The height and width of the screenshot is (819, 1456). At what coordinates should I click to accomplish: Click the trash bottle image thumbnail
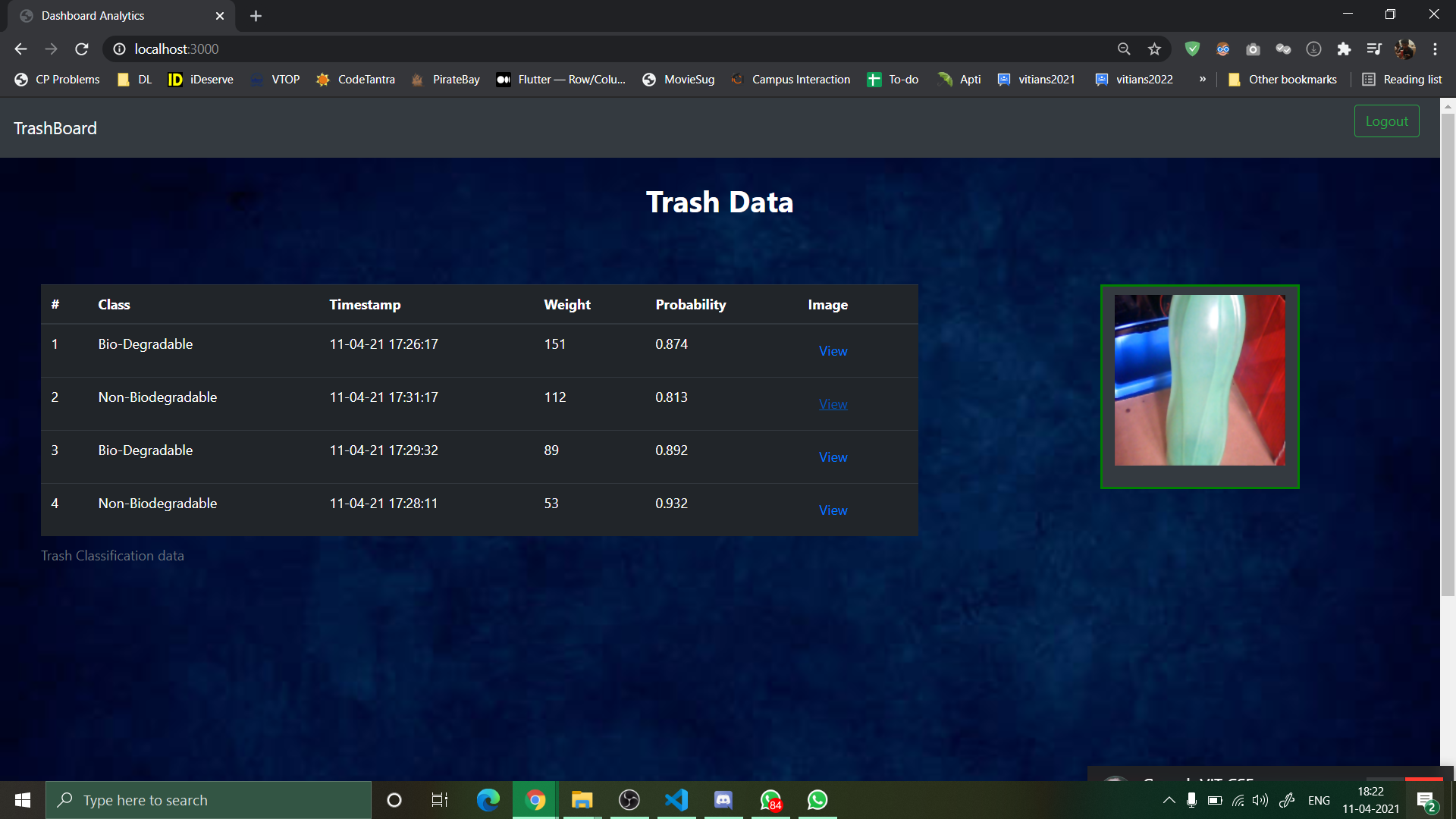click(1200, 380)
